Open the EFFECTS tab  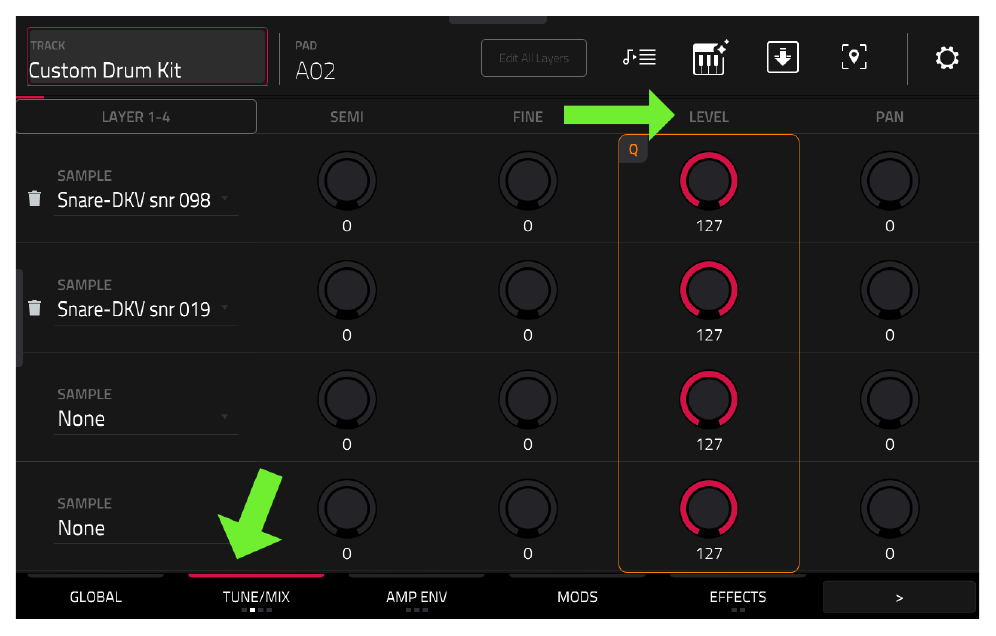[737, 597]
